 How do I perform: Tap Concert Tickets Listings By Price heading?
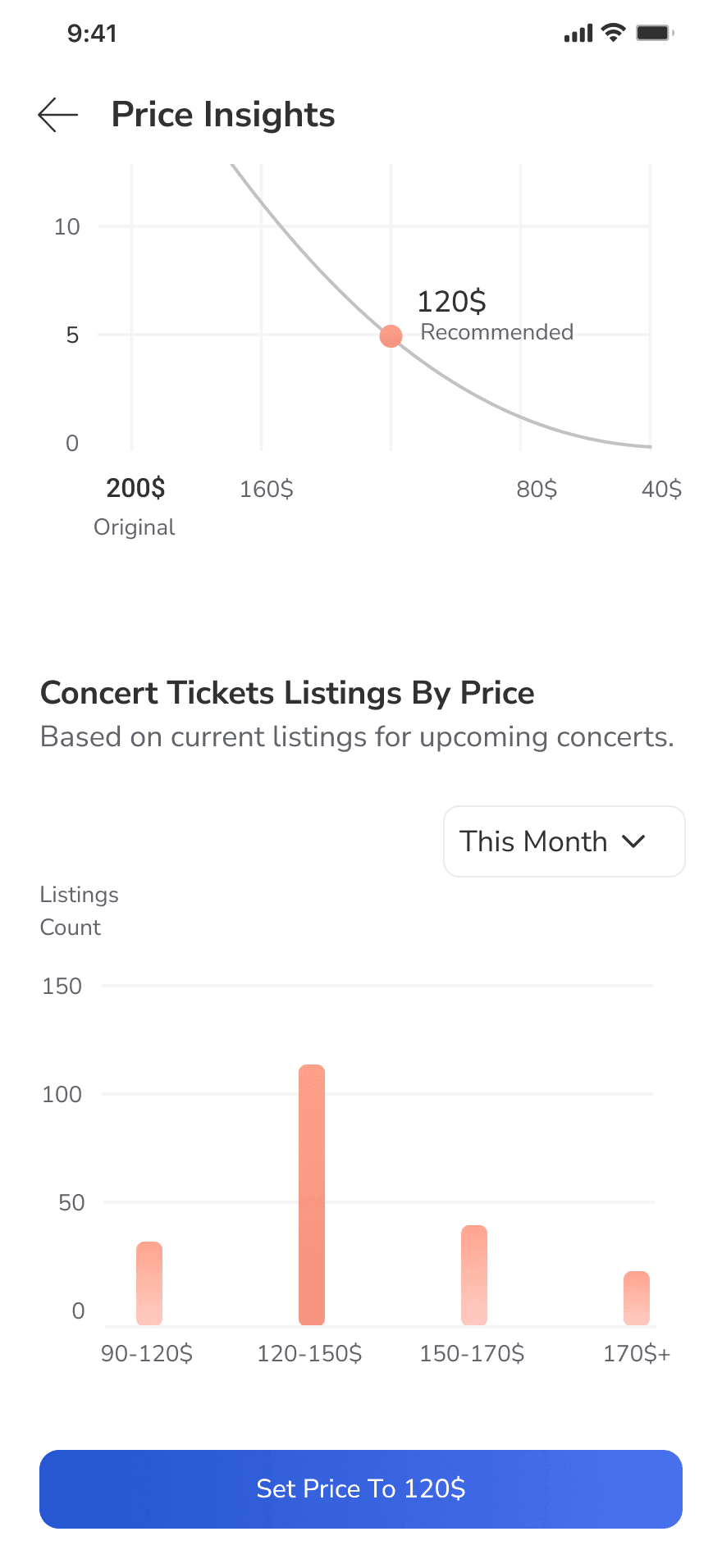(x=287, y=693)
